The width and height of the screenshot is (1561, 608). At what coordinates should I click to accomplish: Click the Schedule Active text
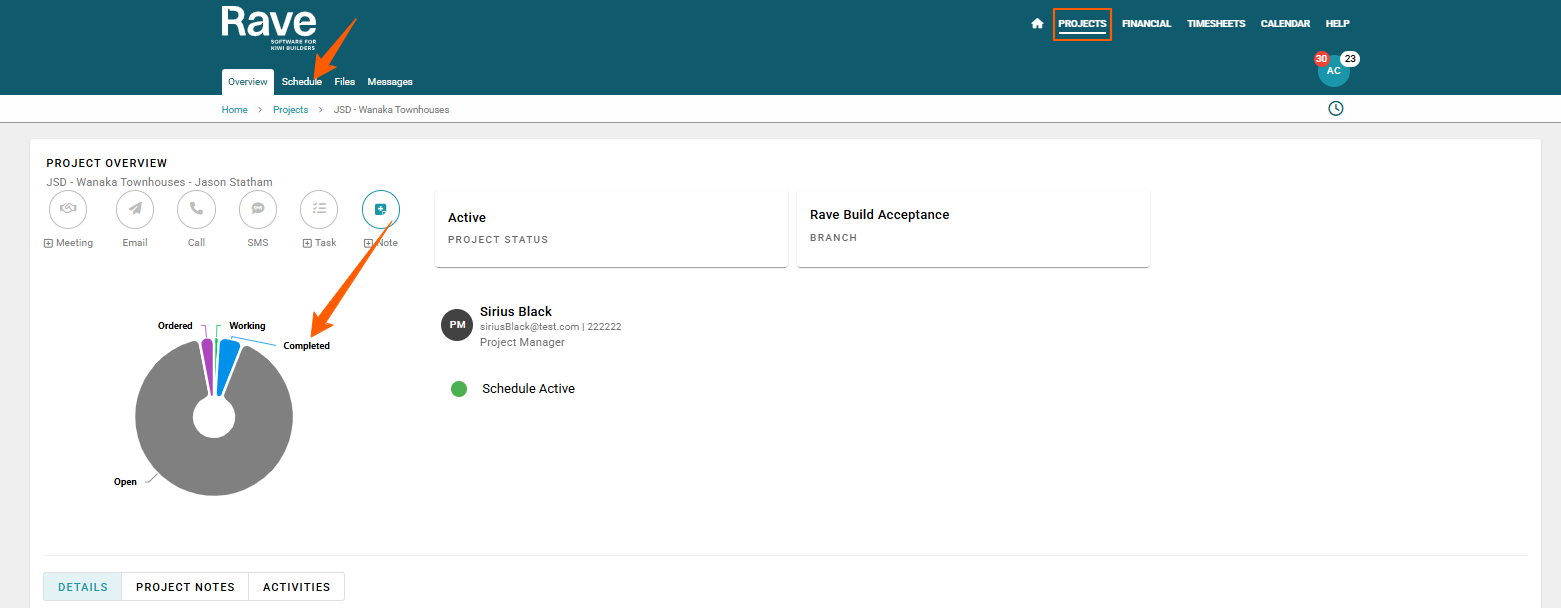tap(528, 389)
